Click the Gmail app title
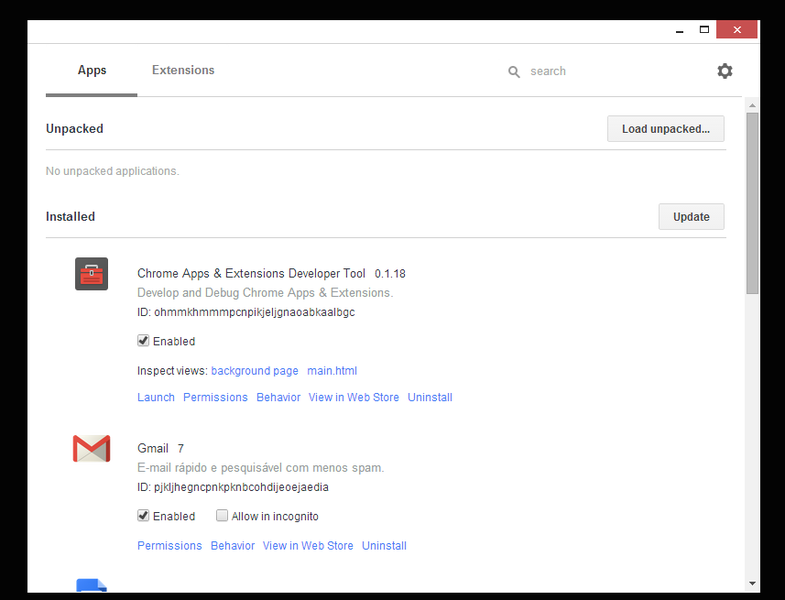Image resolution: width=785 pixels, height=600 pixels. click(153, 448)
